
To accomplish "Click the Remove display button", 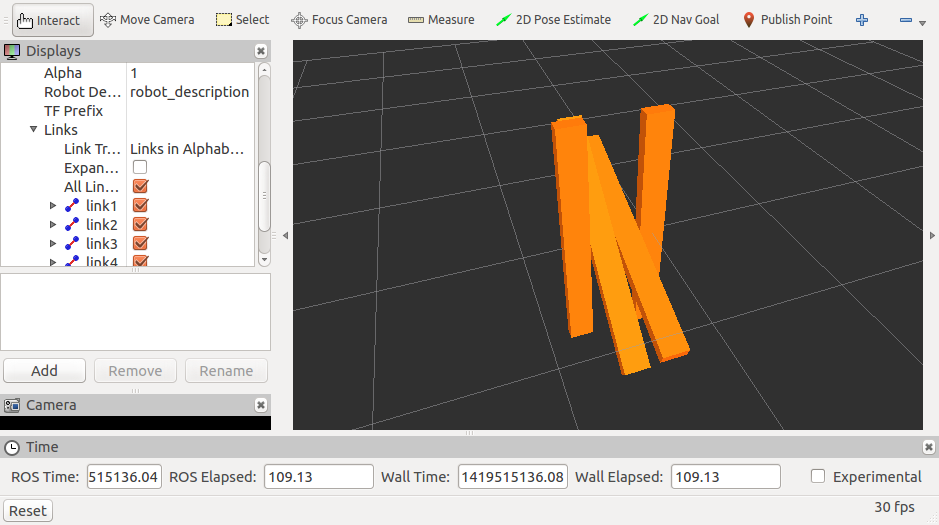I will [135, 371].
